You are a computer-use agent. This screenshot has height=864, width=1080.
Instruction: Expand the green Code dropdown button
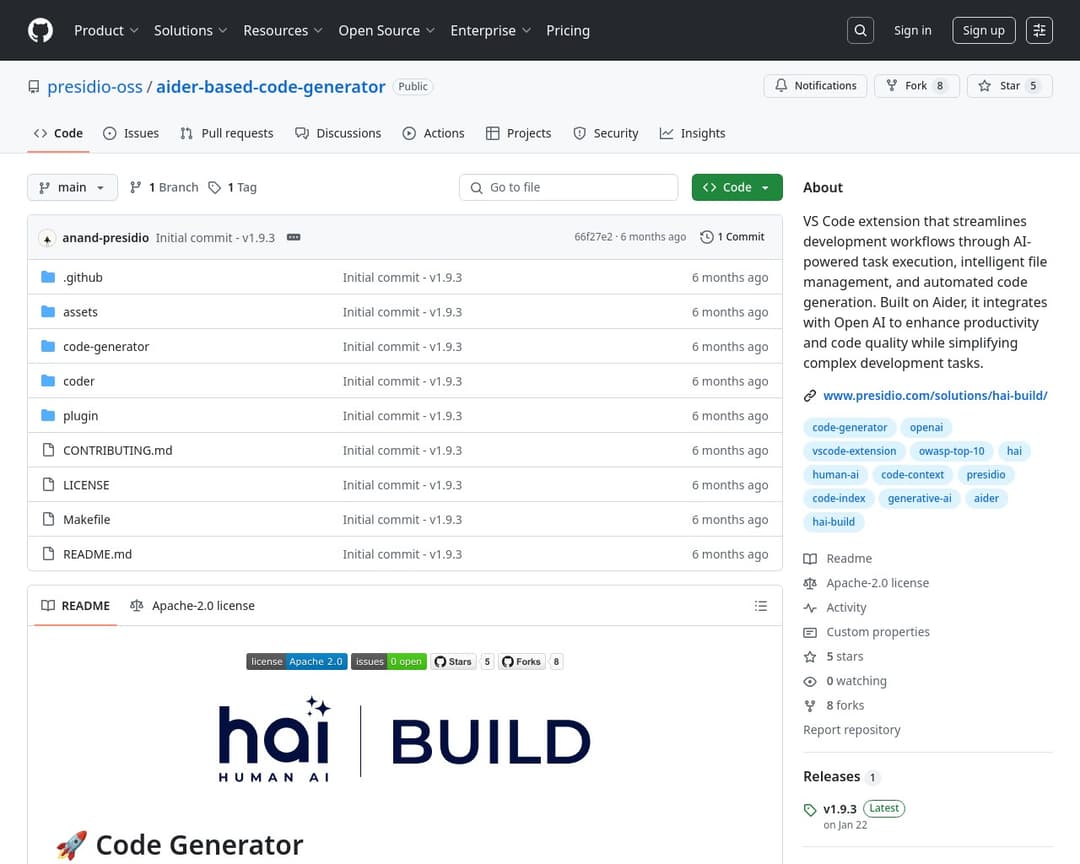click(x=737, y=187)
